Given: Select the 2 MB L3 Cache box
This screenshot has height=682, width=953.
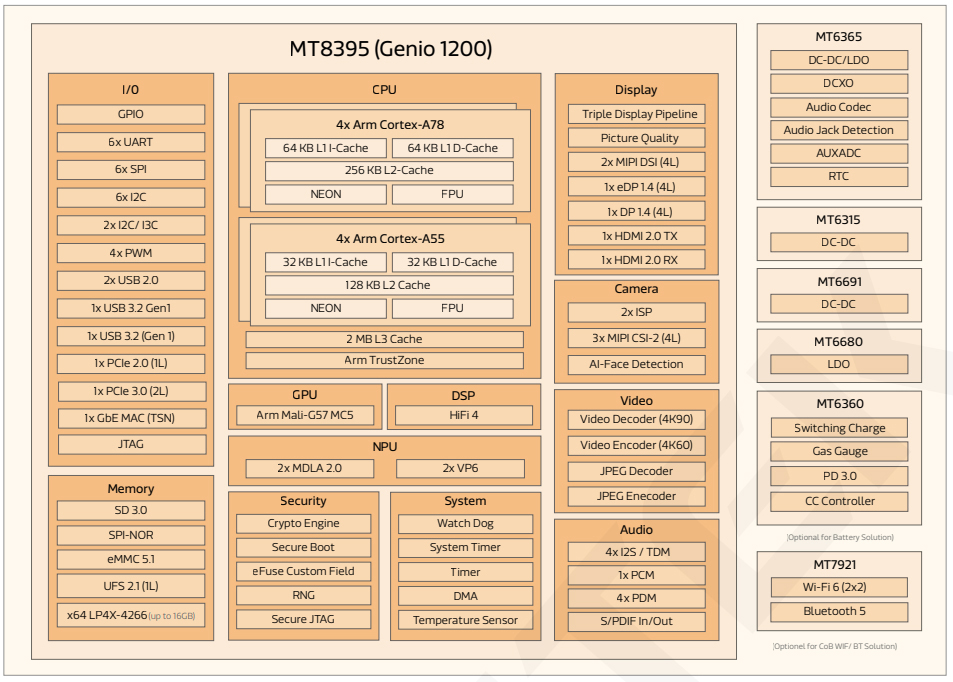Looking at the screenshot, I should pyautogui.click(x=384, y=339).
